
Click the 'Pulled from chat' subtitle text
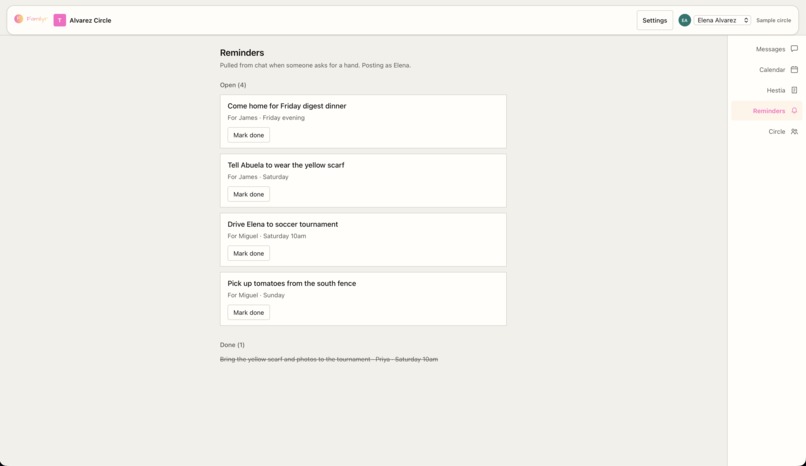(x=315, y=65)
